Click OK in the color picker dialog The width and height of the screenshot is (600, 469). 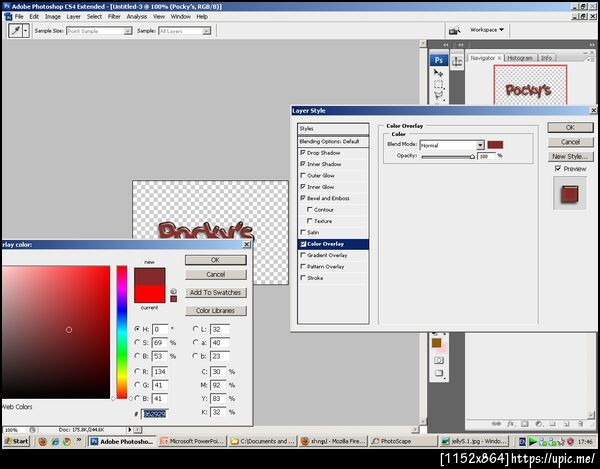tap(215, 260)
